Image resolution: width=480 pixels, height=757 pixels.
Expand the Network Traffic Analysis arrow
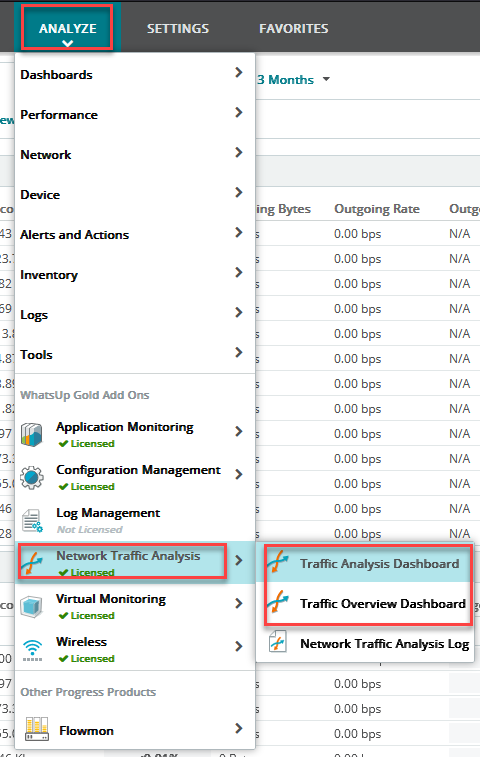coord(239,561)
